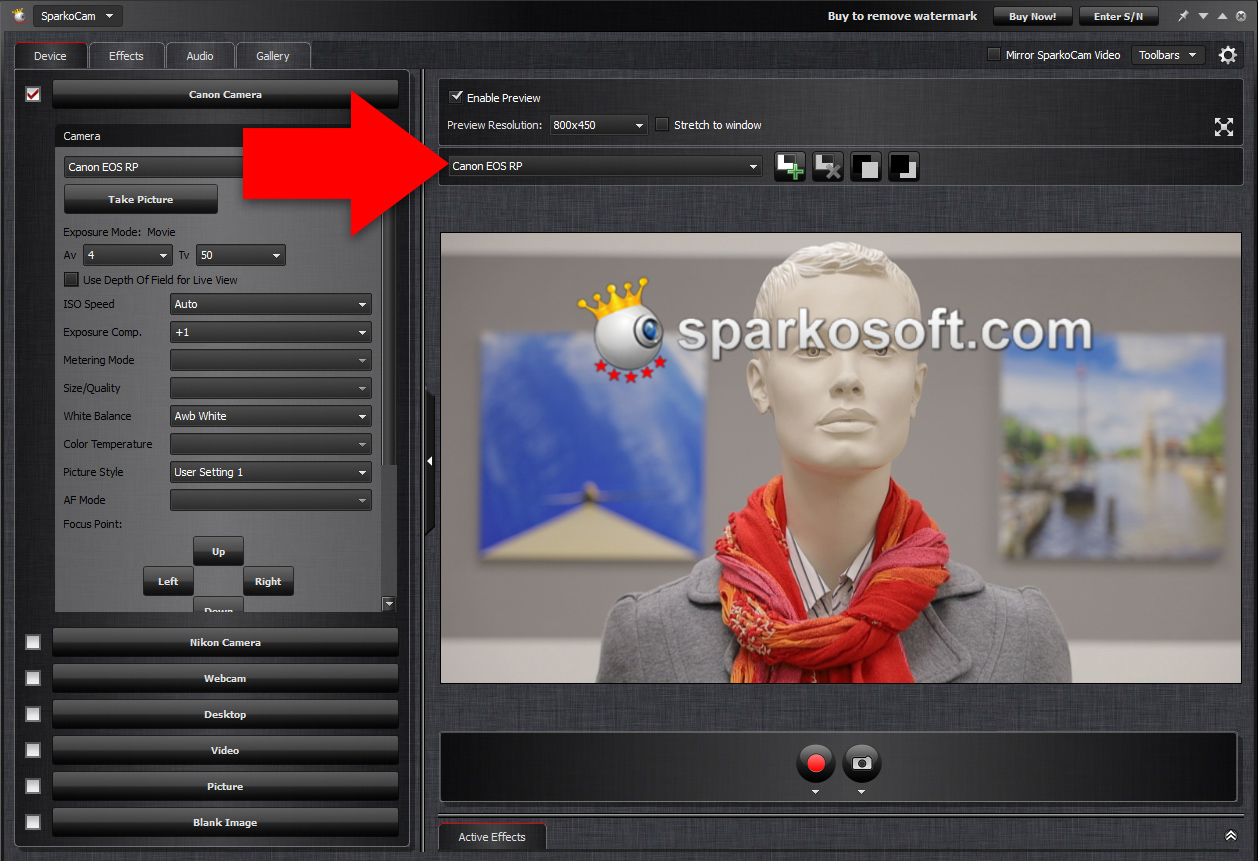The width and height of the screenshot is (1258, 861).
Task: Uncheck the Enable Preview checkbox
Action: [457, 97]
